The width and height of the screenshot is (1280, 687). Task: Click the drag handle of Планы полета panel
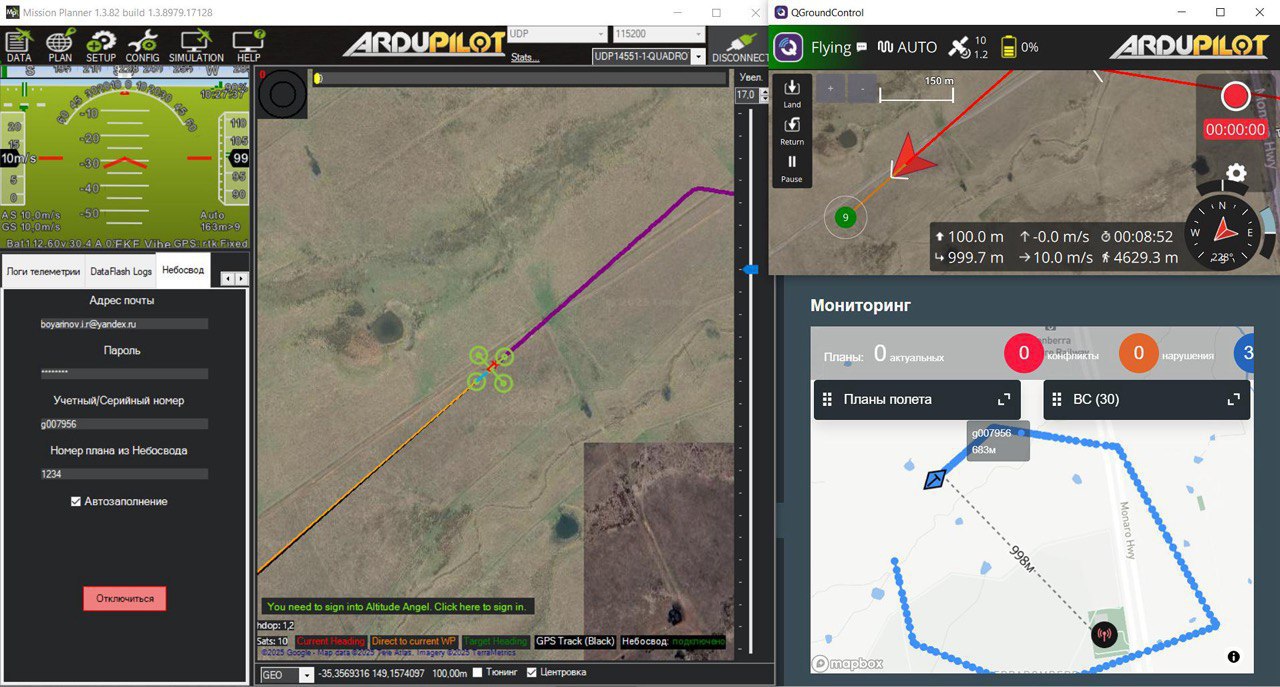pos(827,399)
